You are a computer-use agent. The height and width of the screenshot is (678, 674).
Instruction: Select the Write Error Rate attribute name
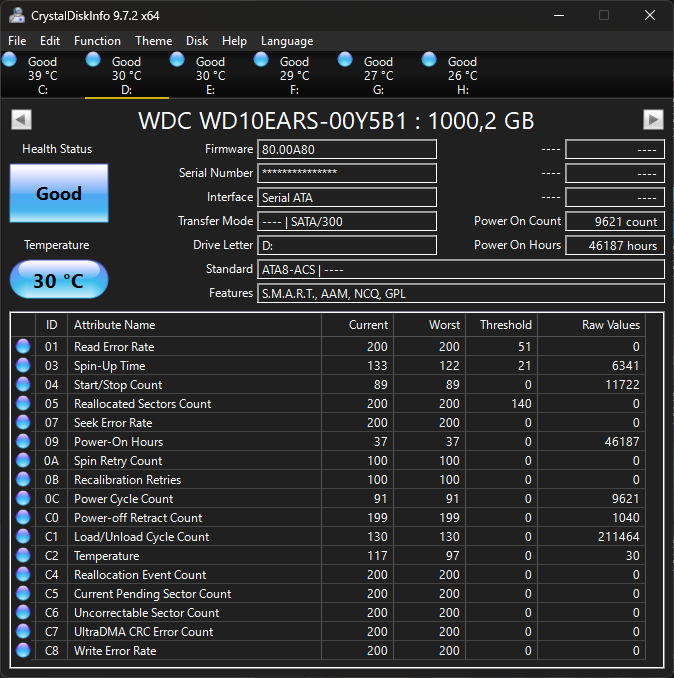pos(115,651)
